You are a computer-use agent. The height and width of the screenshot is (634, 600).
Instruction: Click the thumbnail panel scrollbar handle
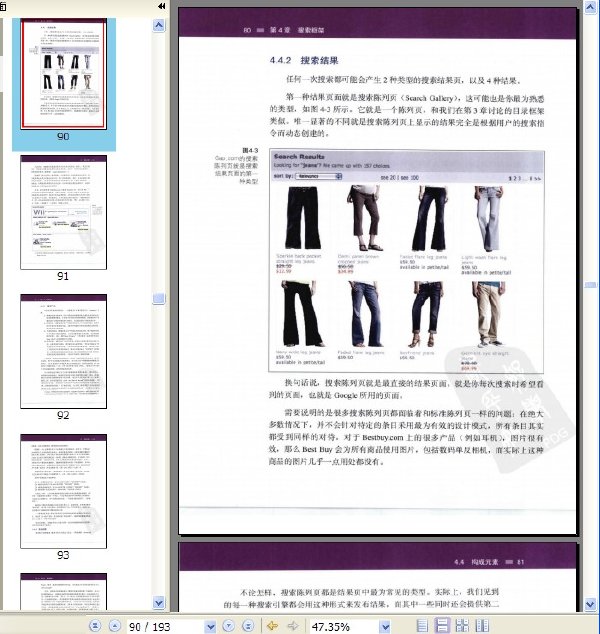click(159, 298)
